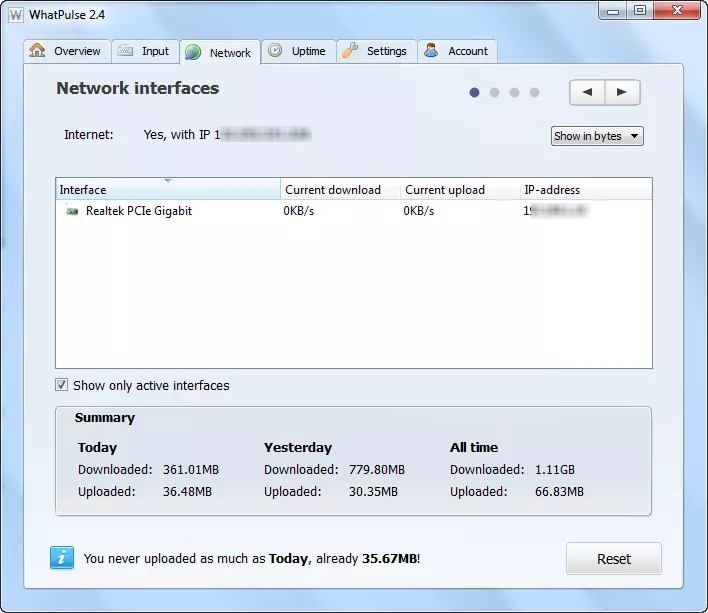Image resolution: width=708 pixels, height=613 pixels.
Task: Maximize the WhatPulse window
Action: tap(639, 11)
